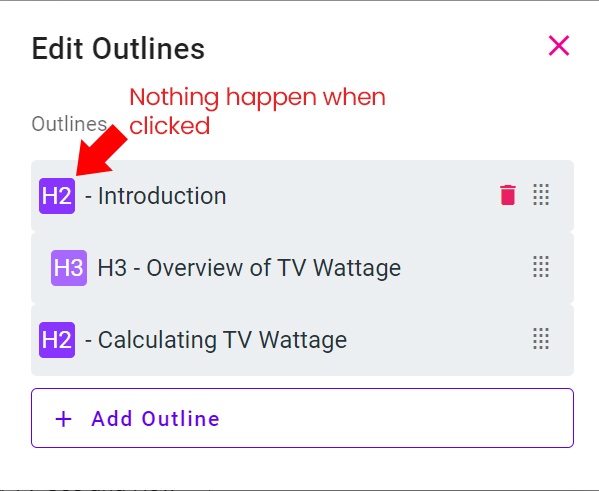Screen dimensions: 599x491
Task: Click the Add Outline text label
Action: [155, 419]
